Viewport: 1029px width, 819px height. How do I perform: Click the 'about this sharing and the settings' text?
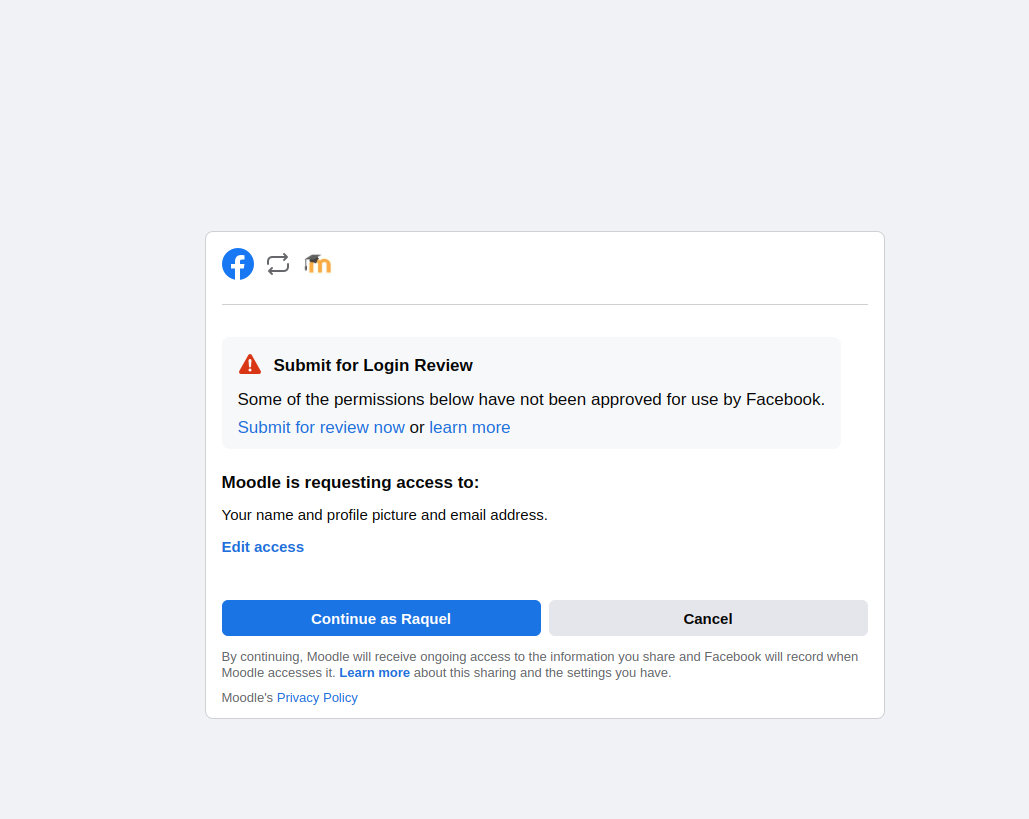tap(542, 673)
